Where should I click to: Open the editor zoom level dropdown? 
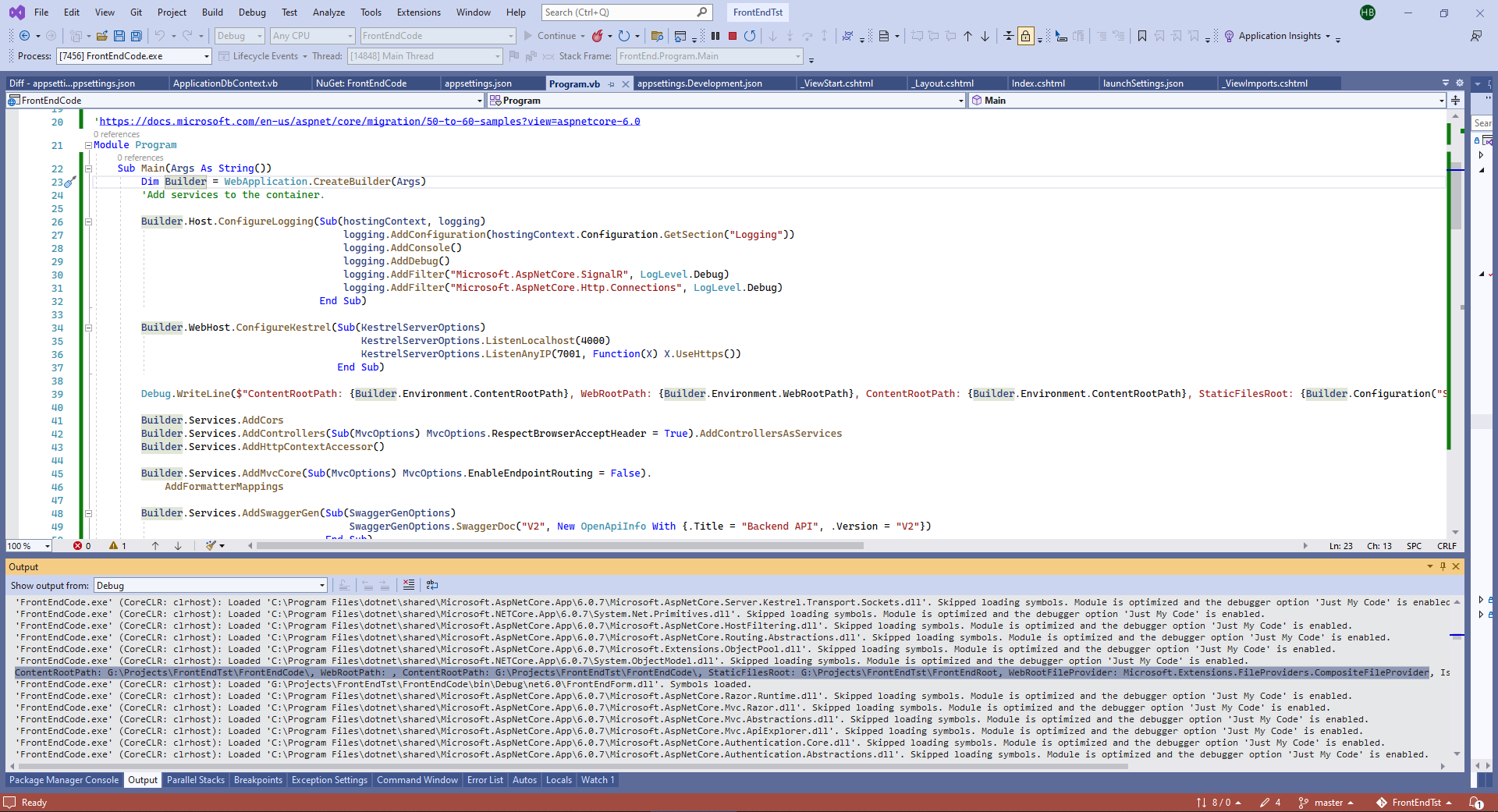[47, 546]
